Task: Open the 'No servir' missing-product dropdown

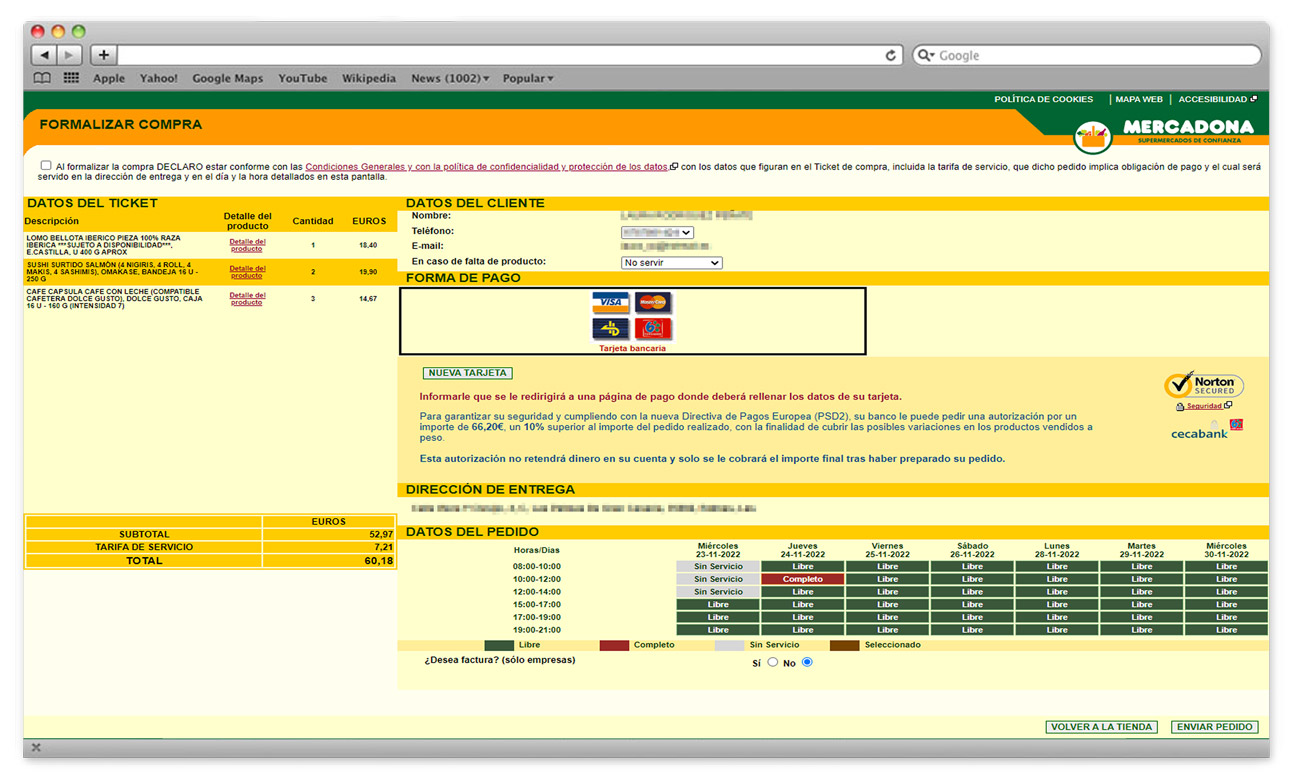Action: point(671,263)
